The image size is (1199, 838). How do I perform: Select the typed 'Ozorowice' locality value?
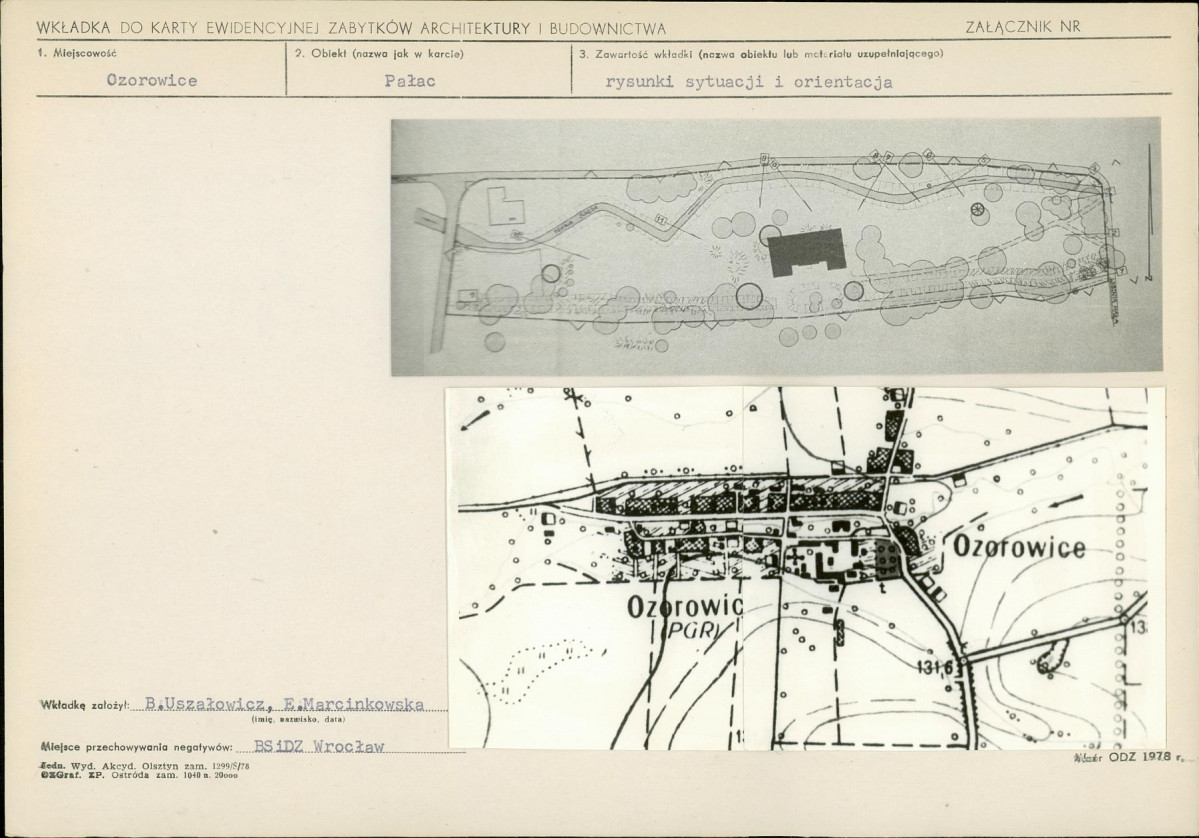(x=151, y=80)
